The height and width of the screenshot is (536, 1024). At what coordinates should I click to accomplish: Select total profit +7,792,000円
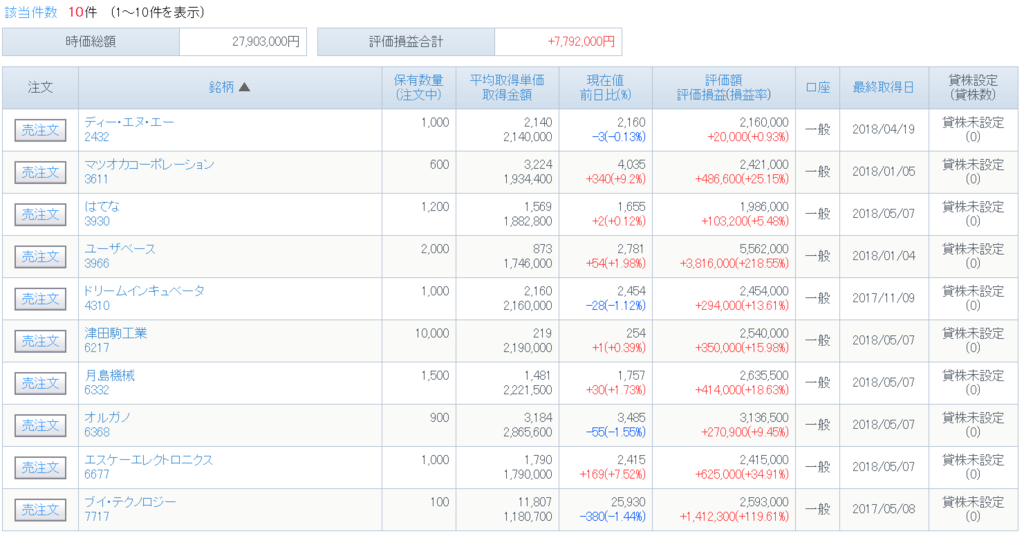click(581, 42)
